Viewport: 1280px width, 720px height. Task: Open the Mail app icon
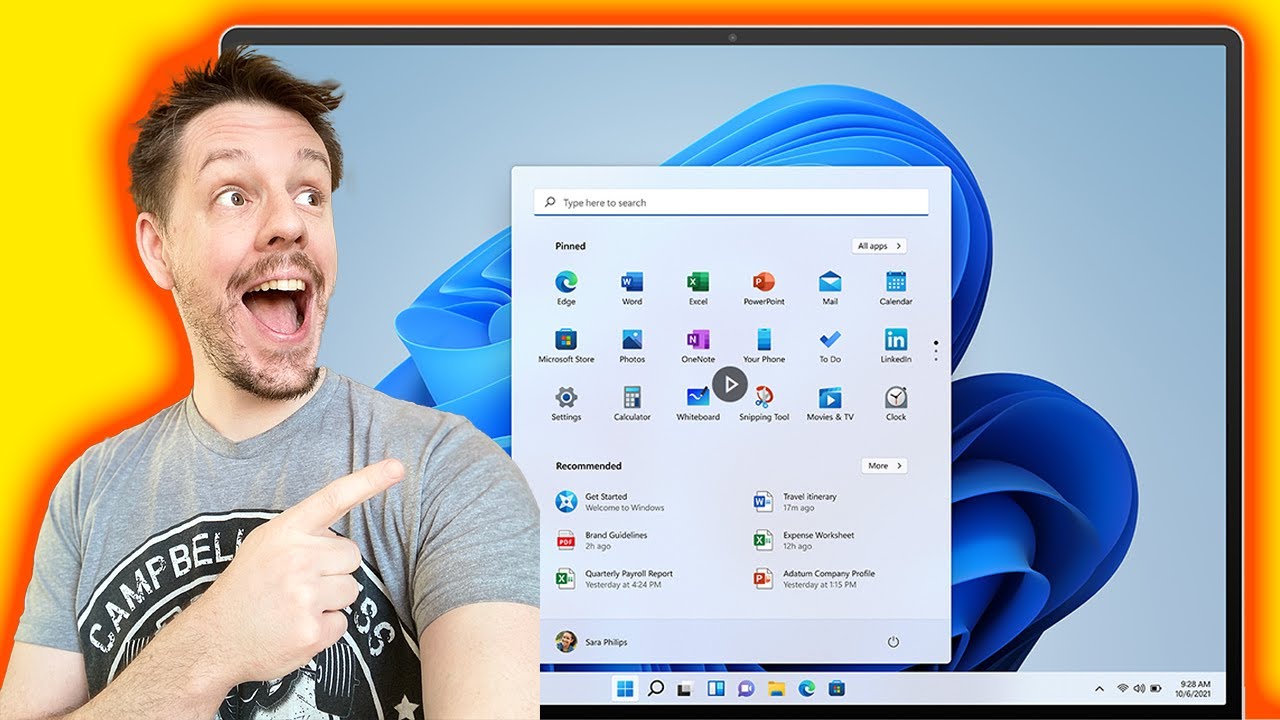click(830, 287)
